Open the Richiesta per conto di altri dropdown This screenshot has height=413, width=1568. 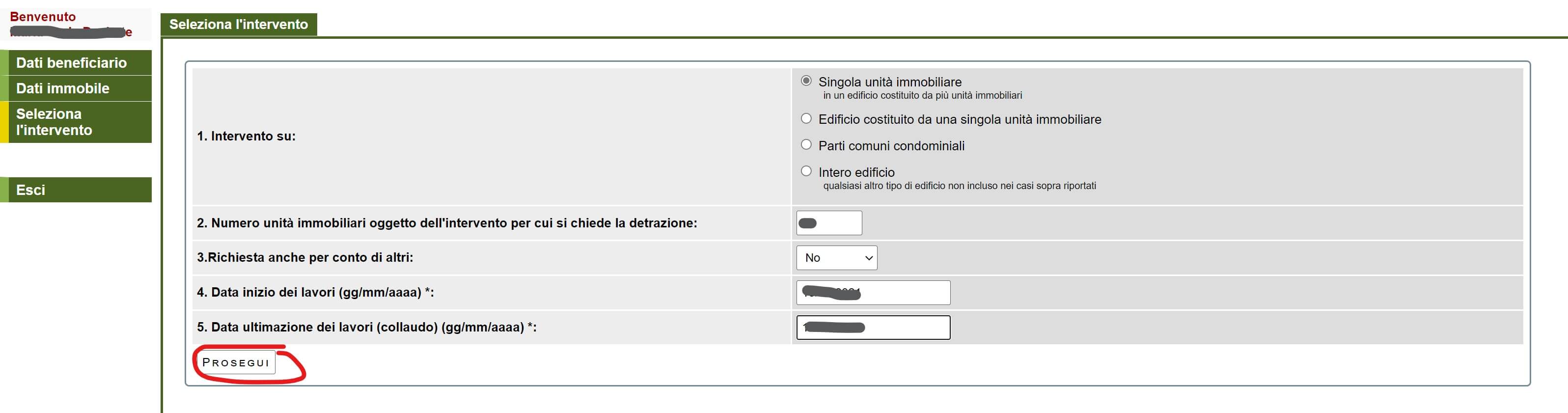836,258
